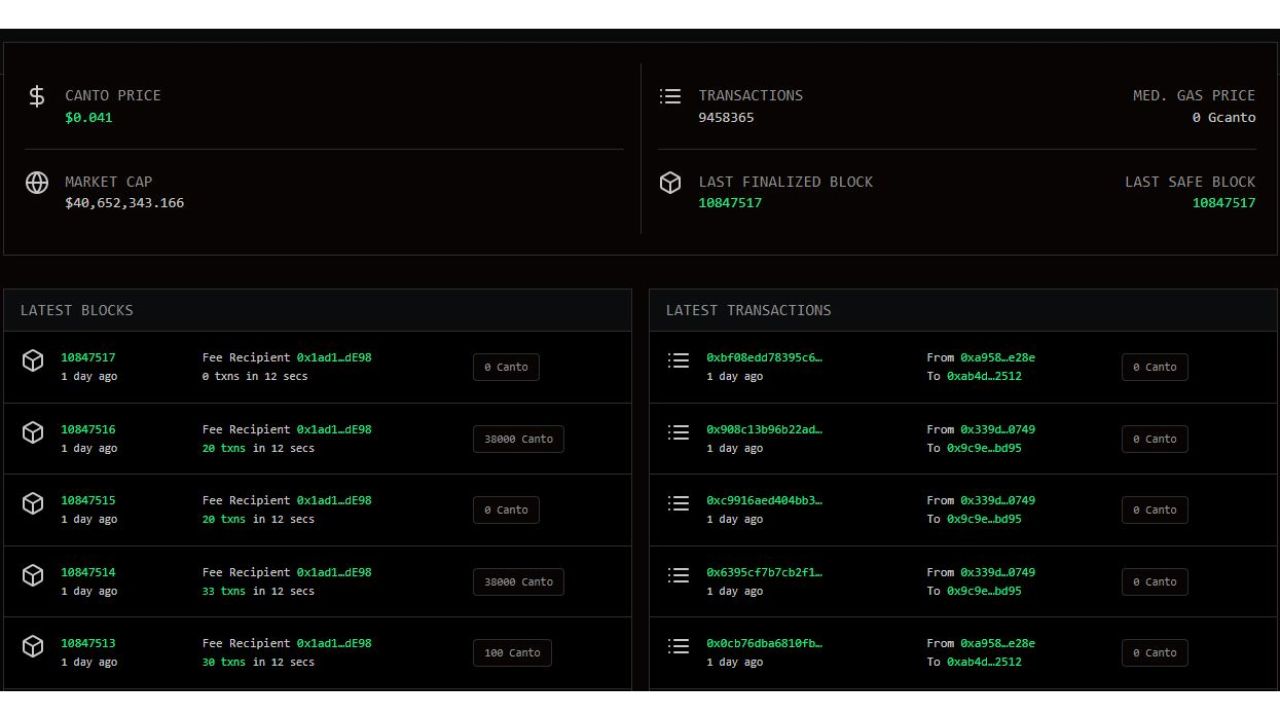Screen dimensions: 1280x720
Task: Open block 10847514 link
Action: point(88,573)
